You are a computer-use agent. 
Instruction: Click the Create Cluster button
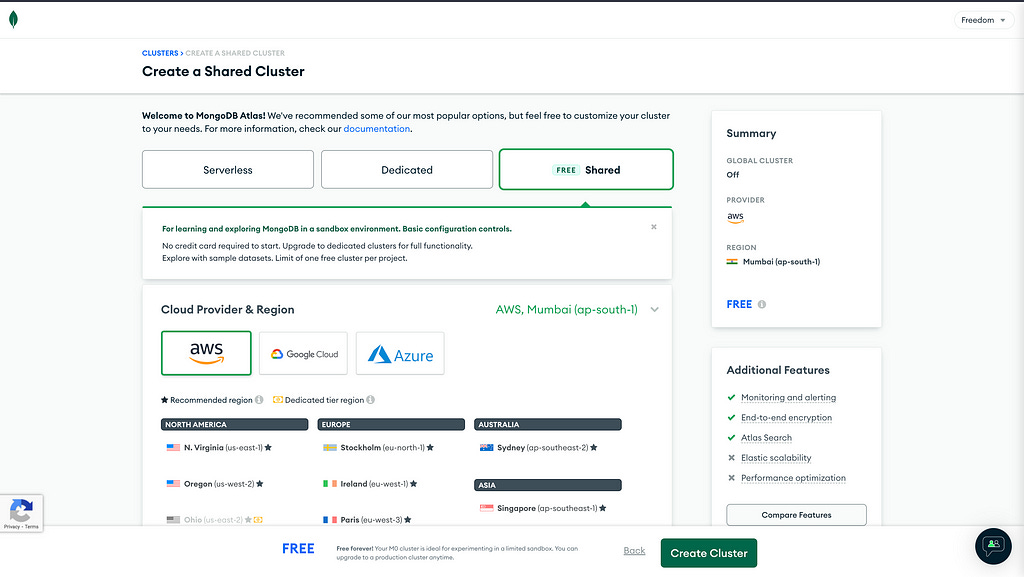[x=709, y=553]
